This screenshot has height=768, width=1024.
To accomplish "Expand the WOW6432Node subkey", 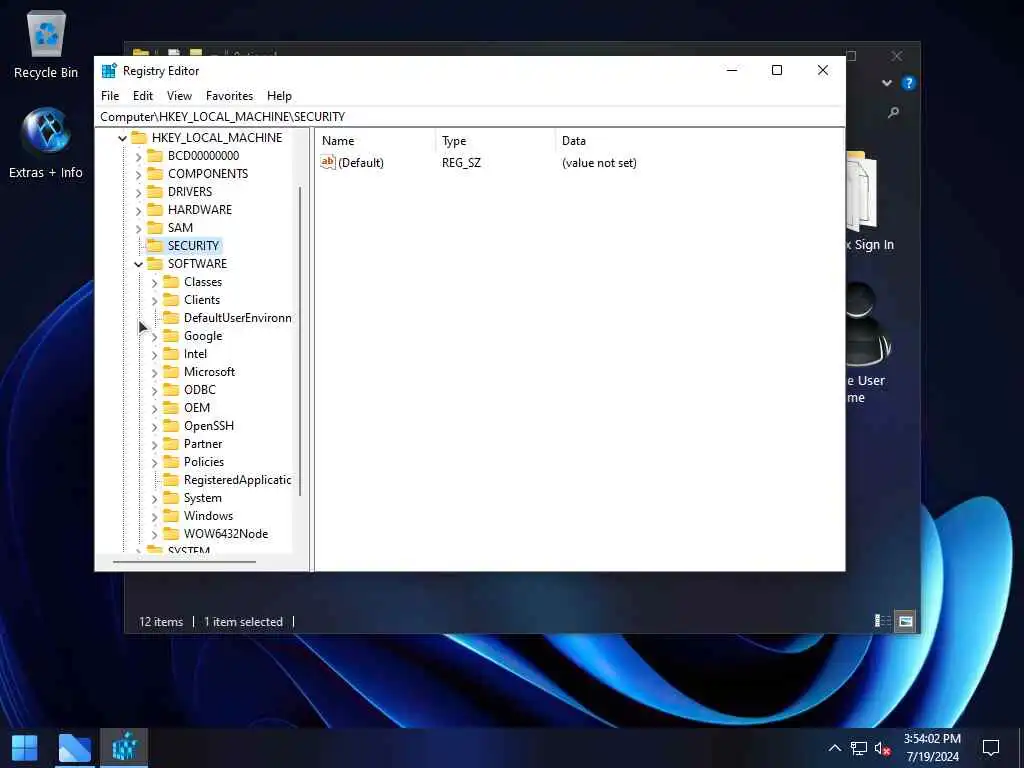I will pos(154,535).
